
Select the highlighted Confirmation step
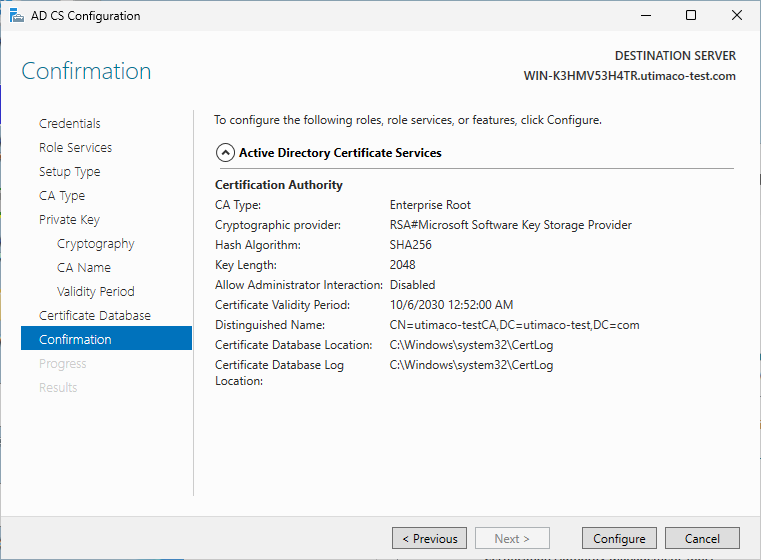point(106,338)
